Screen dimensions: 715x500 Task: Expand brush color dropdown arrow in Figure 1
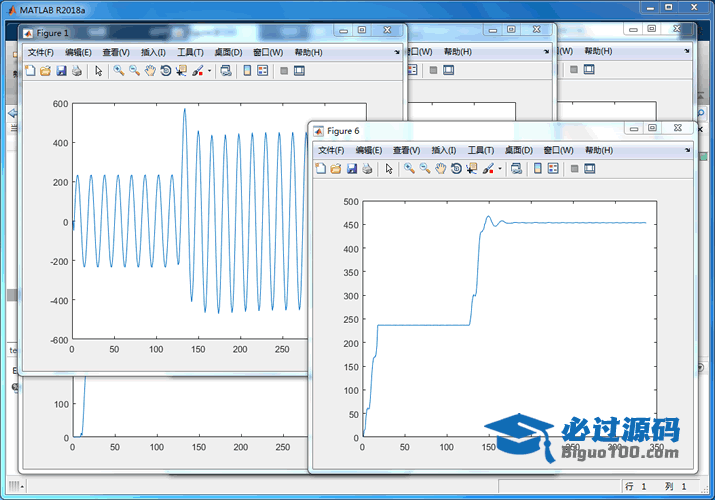(x=209, y=71)
